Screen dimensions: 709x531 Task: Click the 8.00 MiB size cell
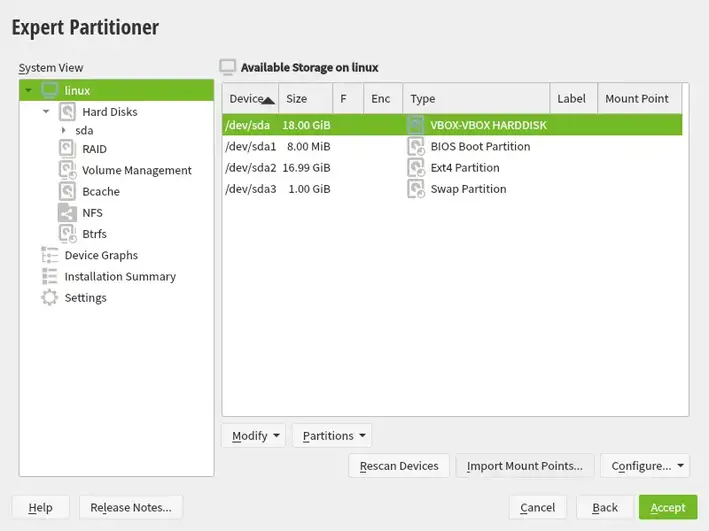pyautogui.click(x=308, y=147)
